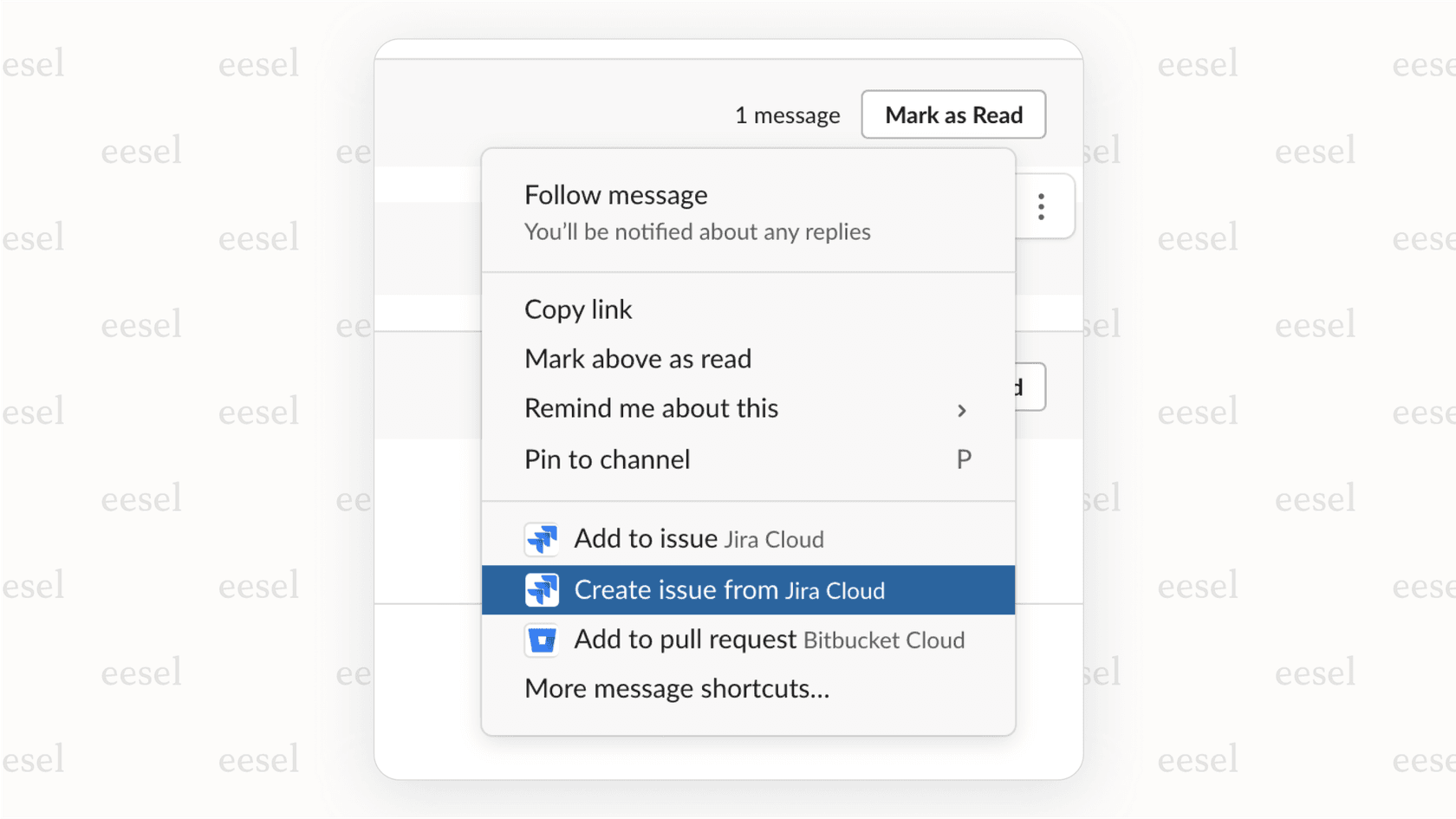Screen dimensions: 1456x819
Task: Click the Jira icon on the highlighted row
Action: coord(542,590)
